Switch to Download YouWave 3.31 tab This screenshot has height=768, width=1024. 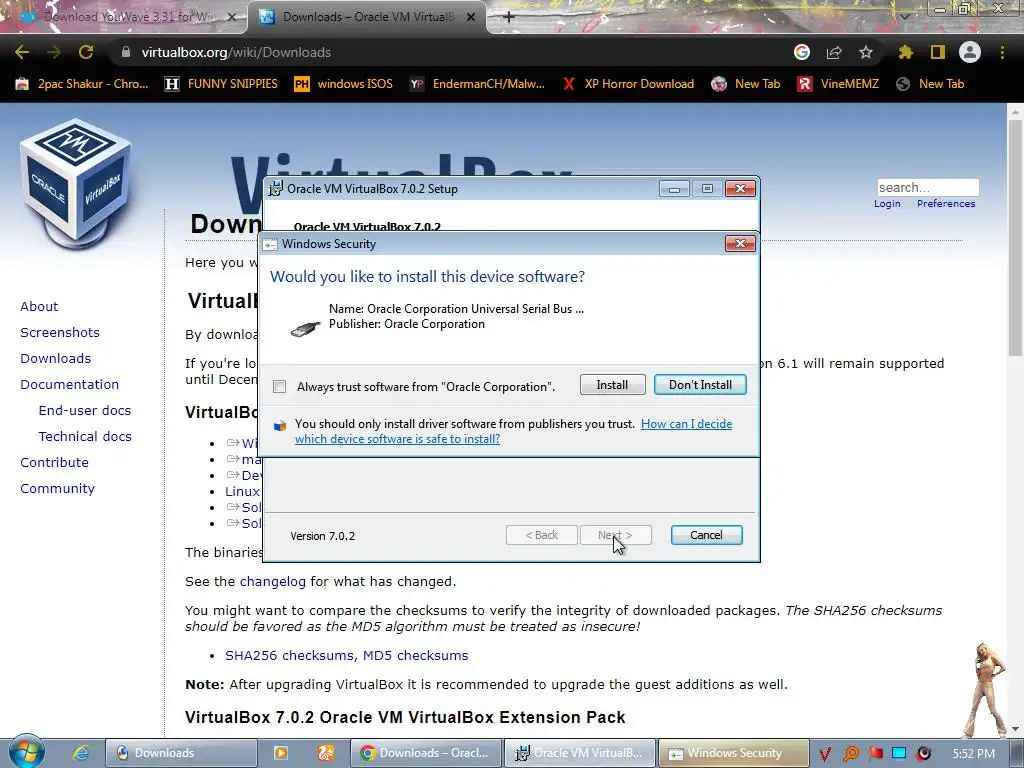tap(124, 17)
